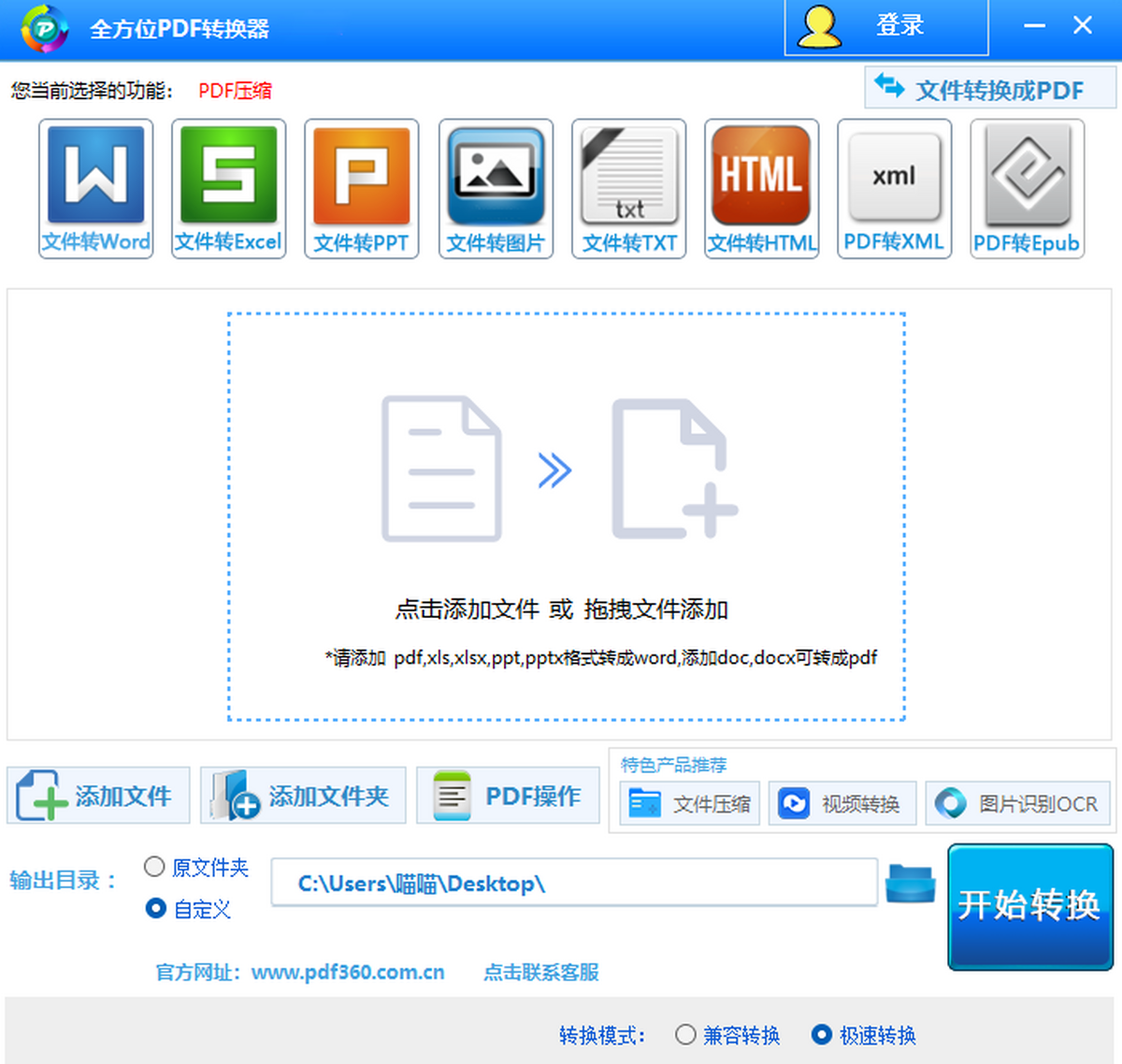
Task: Open the 登录 login panel
Action: tap(885, 26)
